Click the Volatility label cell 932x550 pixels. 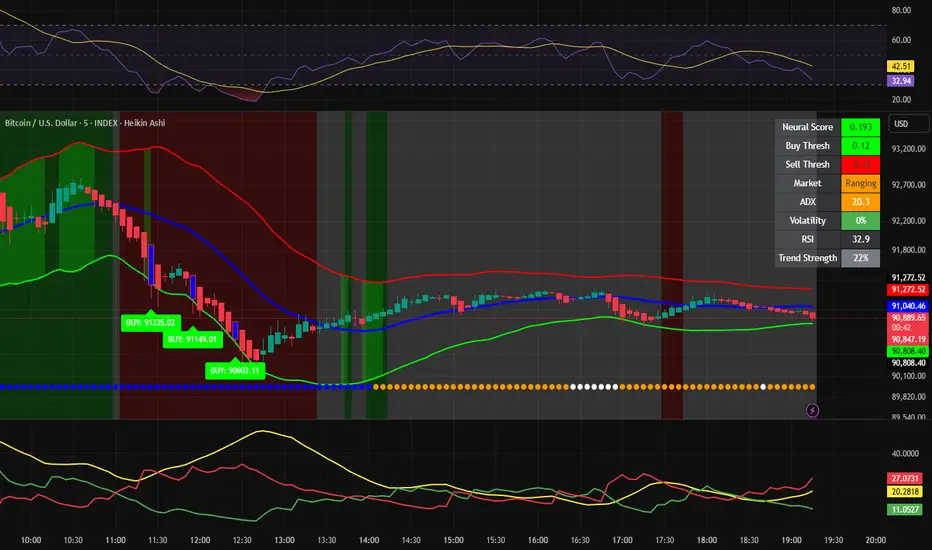click(x=807, y=221)
